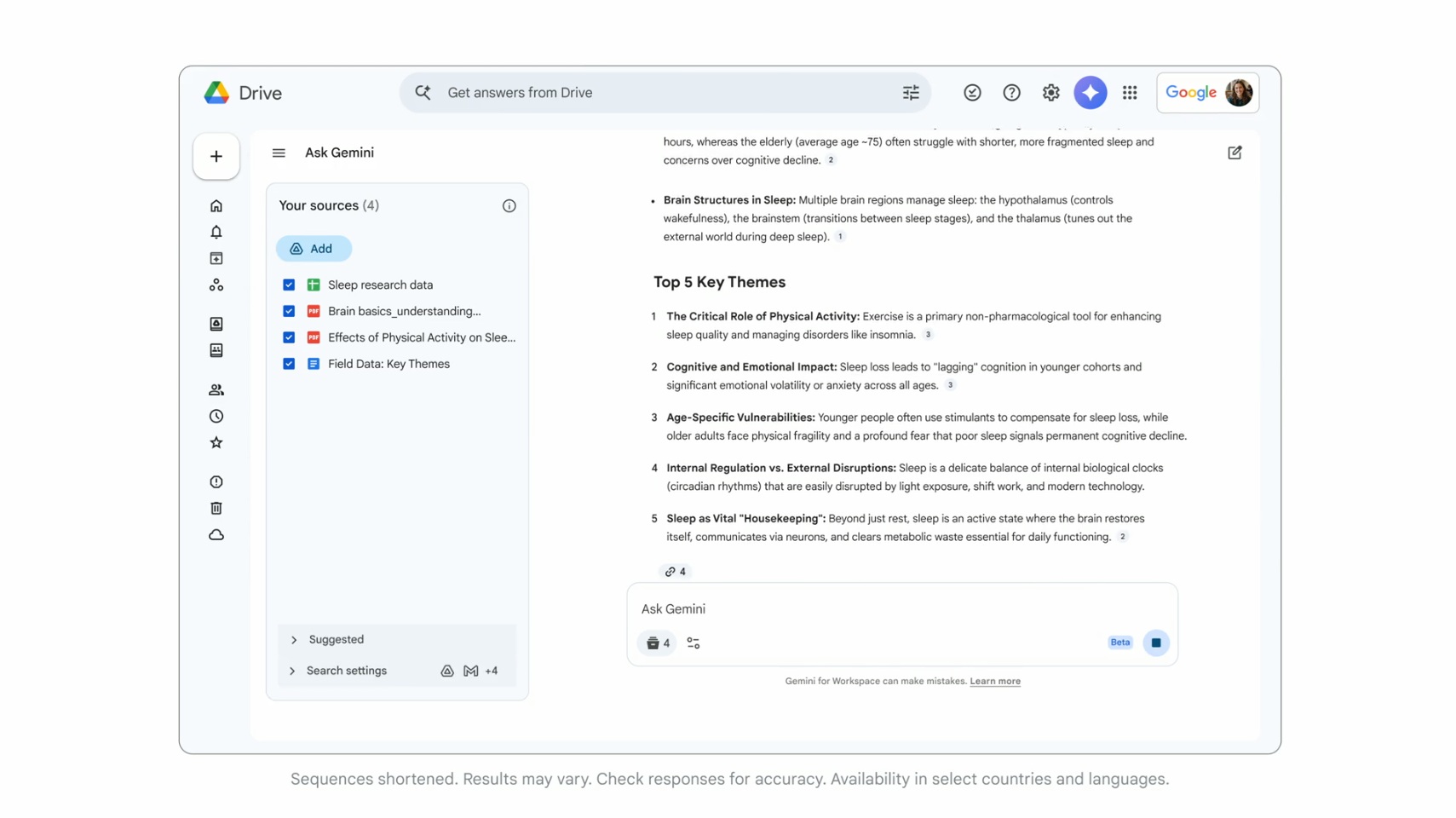Open the Learn more link

pos(994,682)
